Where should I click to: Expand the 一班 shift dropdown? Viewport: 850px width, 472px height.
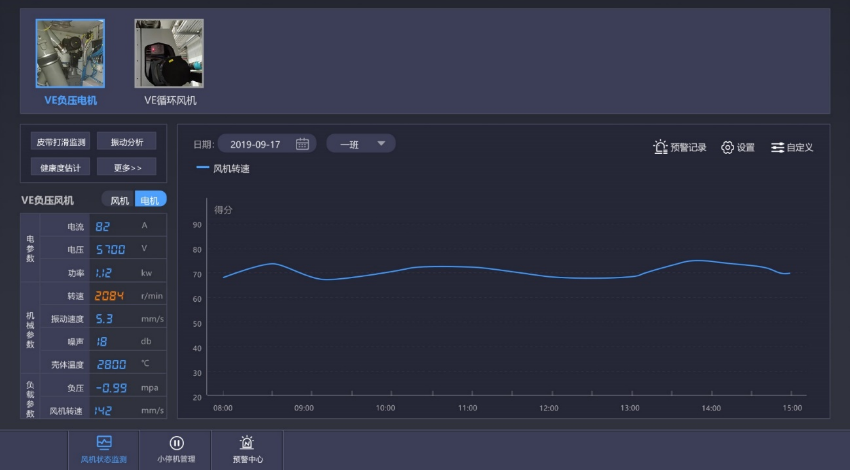361,144
